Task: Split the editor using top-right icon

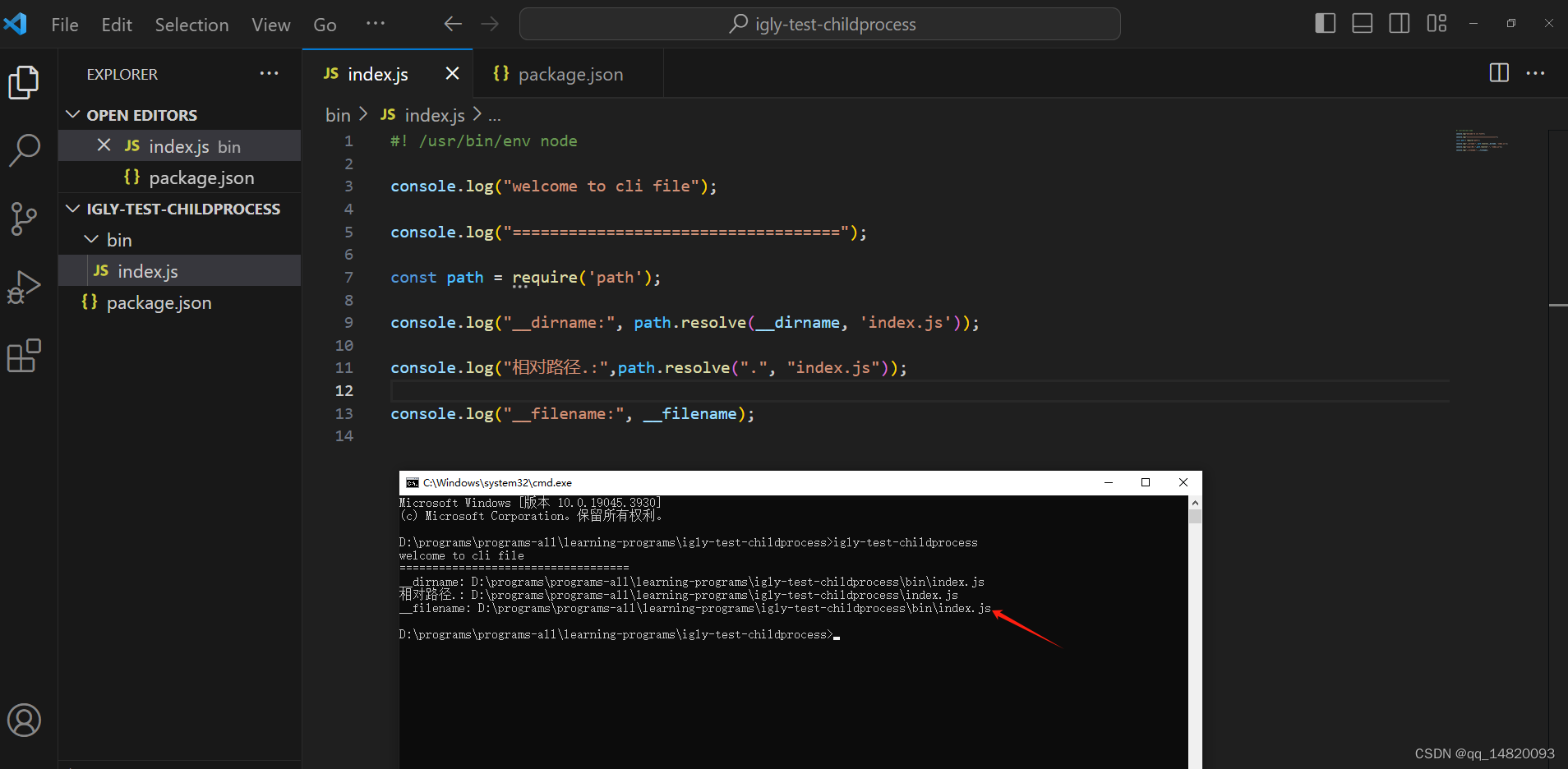Action: pos(1499,73)
